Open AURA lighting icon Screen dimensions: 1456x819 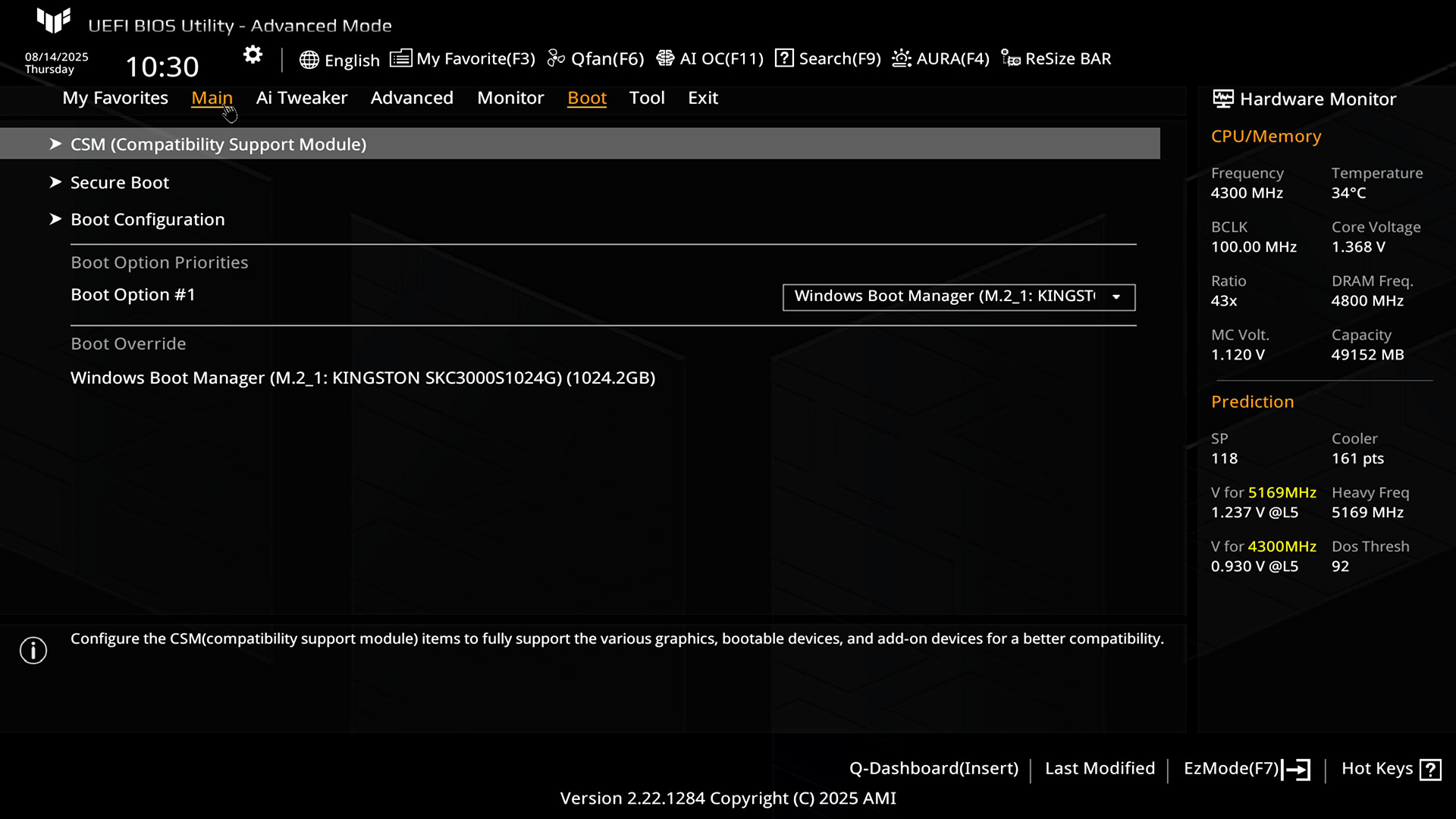coord(901,58)
